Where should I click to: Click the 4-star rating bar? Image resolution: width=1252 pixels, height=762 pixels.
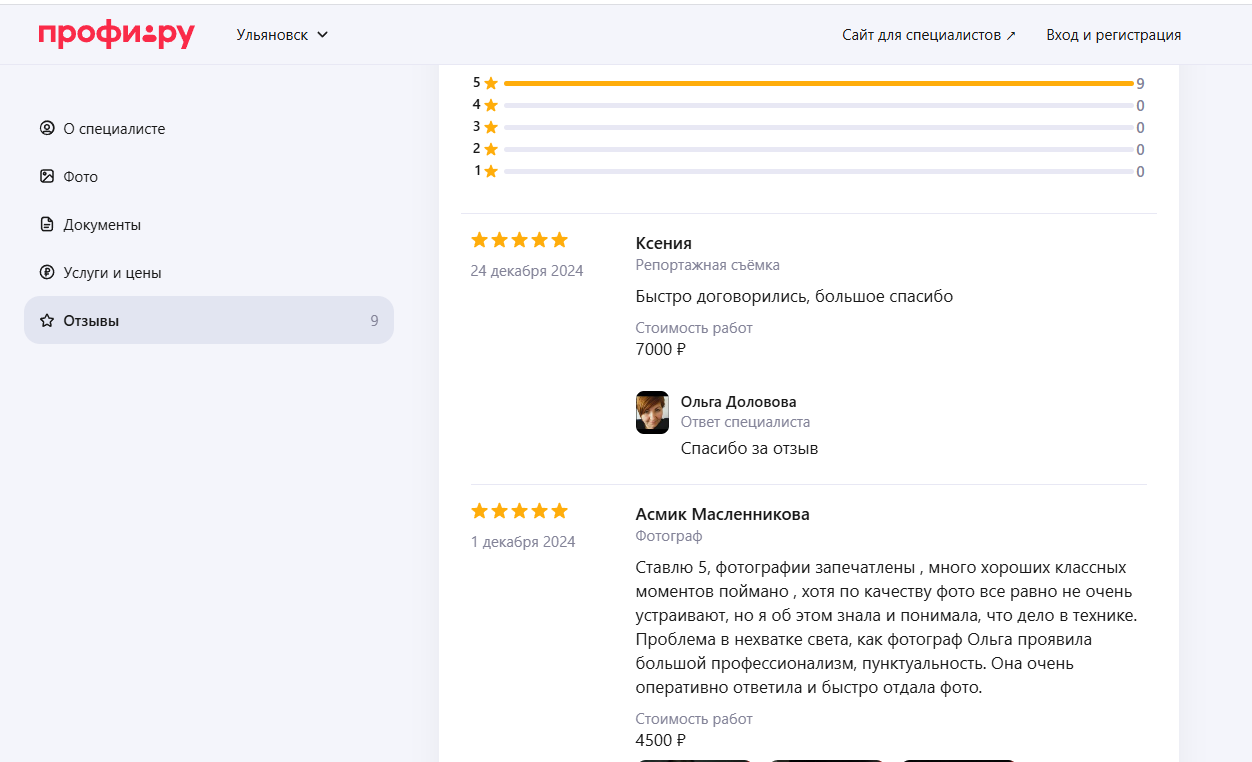[818, 105]
